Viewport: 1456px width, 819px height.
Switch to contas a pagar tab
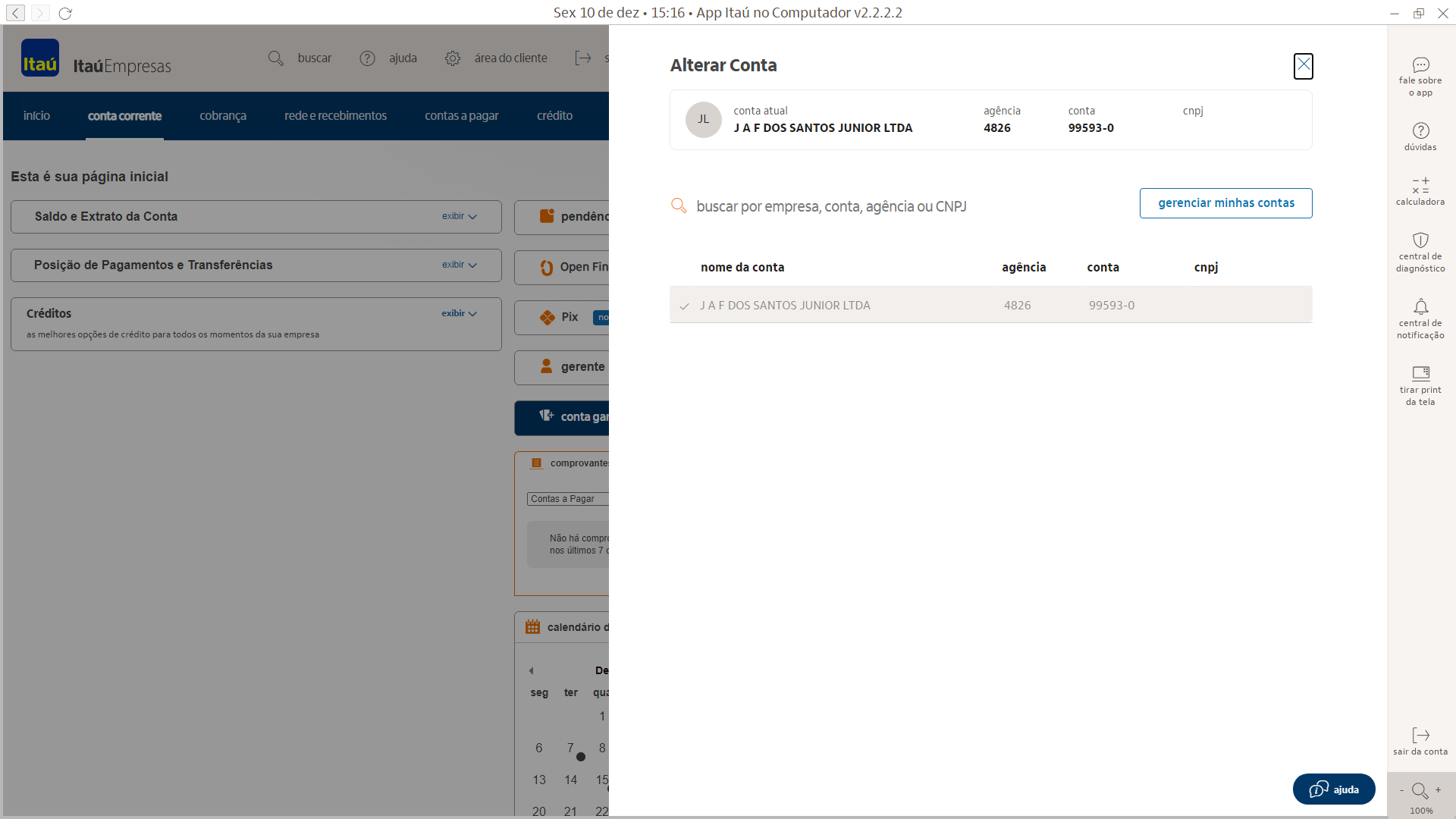pyautogui.click(x=461, y=116)
